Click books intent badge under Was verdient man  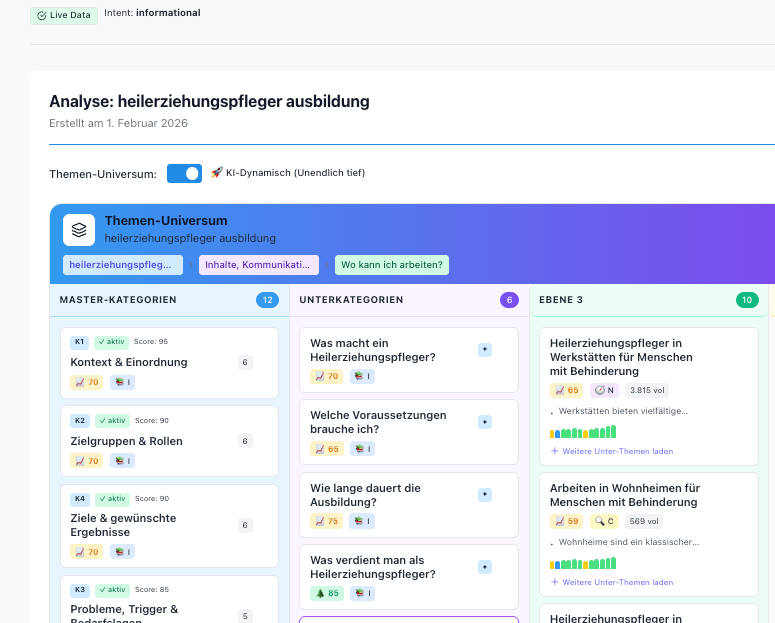pos(362,594)
